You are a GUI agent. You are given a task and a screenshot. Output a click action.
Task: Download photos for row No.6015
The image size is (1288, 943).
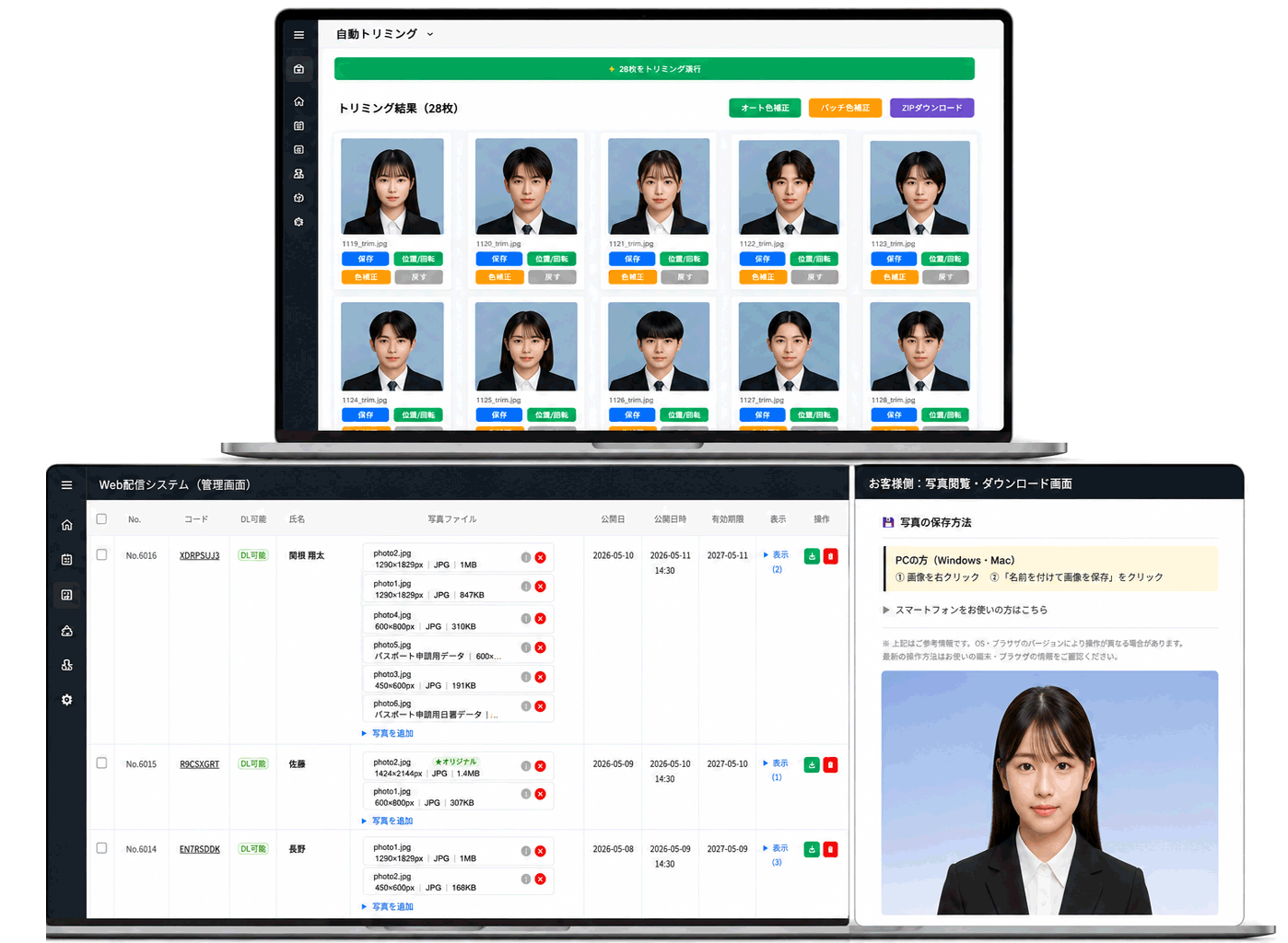click(x=812, y=764)
